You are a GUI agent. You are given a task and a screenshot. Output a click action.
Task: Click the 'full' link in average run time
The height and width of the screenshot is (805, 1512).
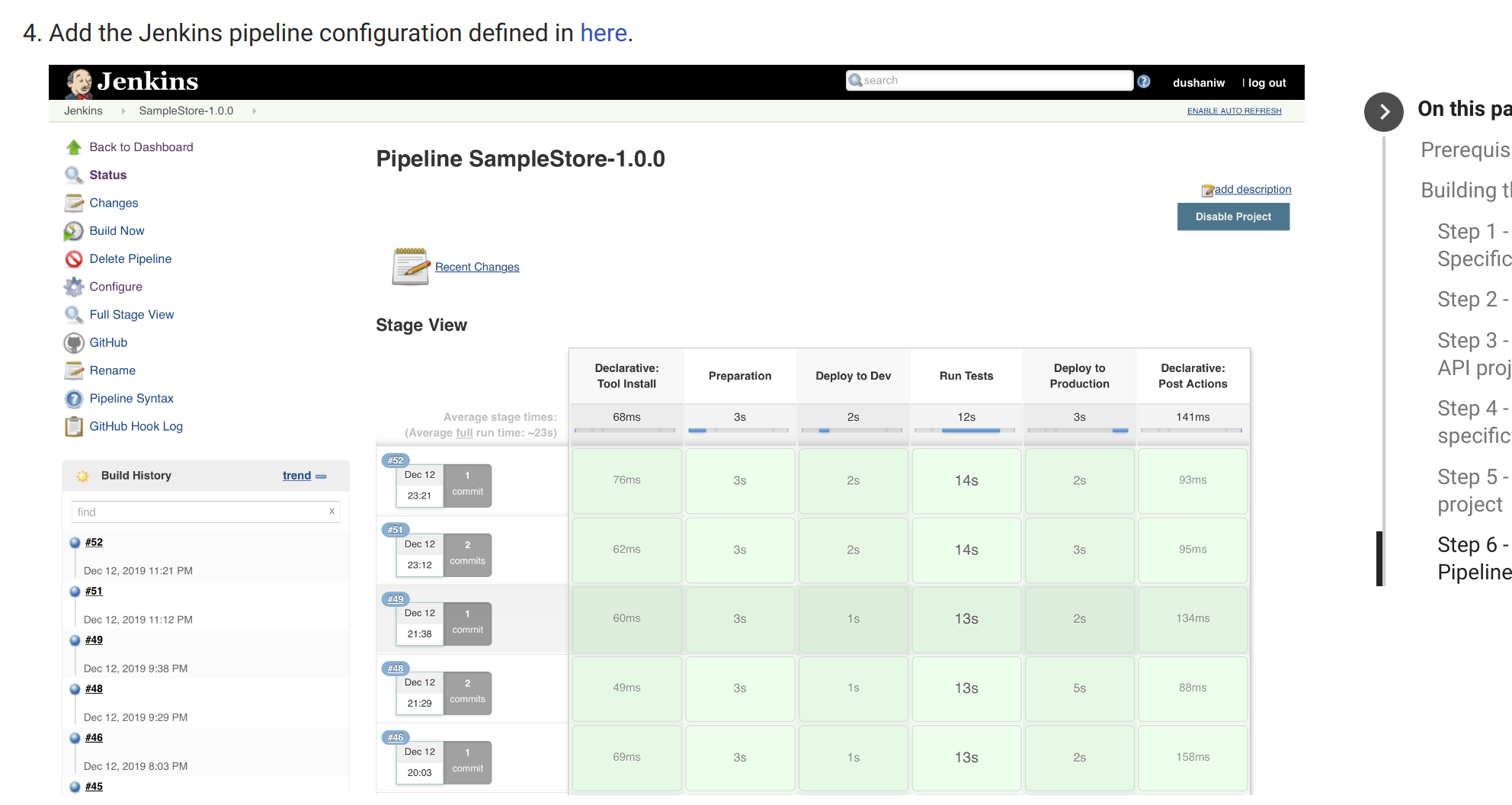click(464, 433)
